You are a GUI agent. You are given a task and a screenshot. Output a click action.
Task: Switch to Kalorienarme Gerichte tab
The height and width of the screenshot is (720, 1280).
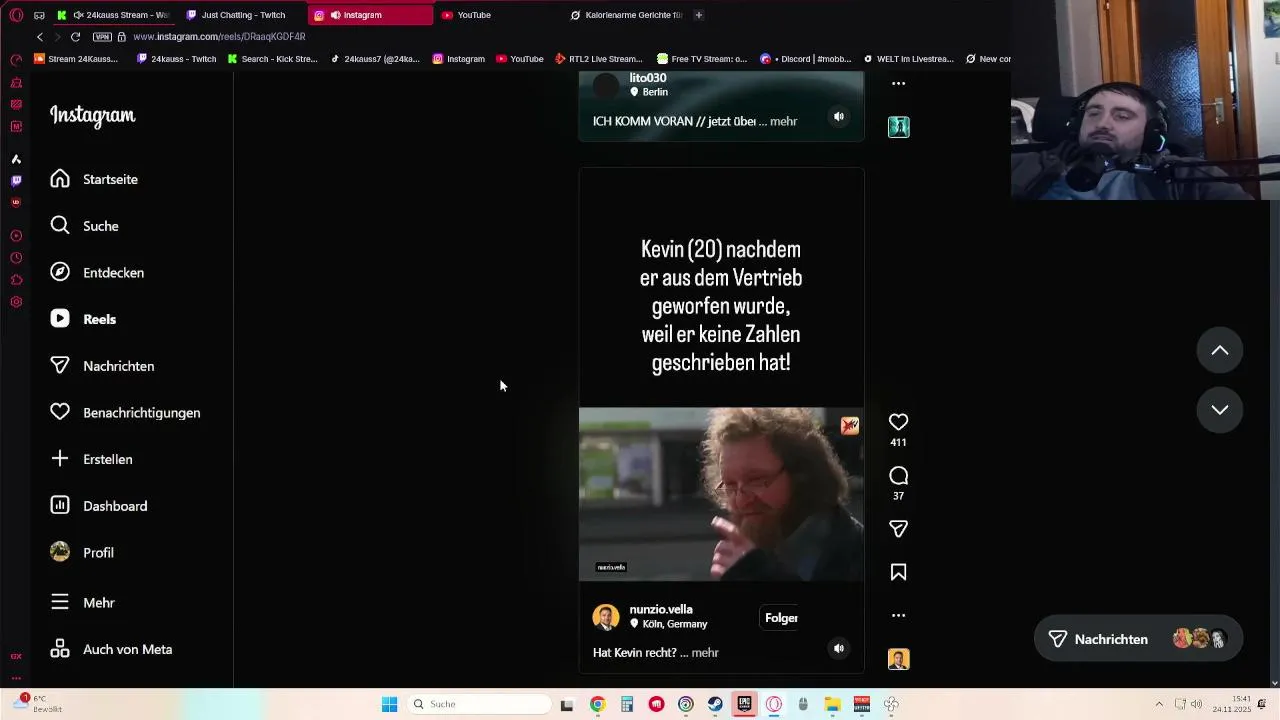click(x=626, y=15)
